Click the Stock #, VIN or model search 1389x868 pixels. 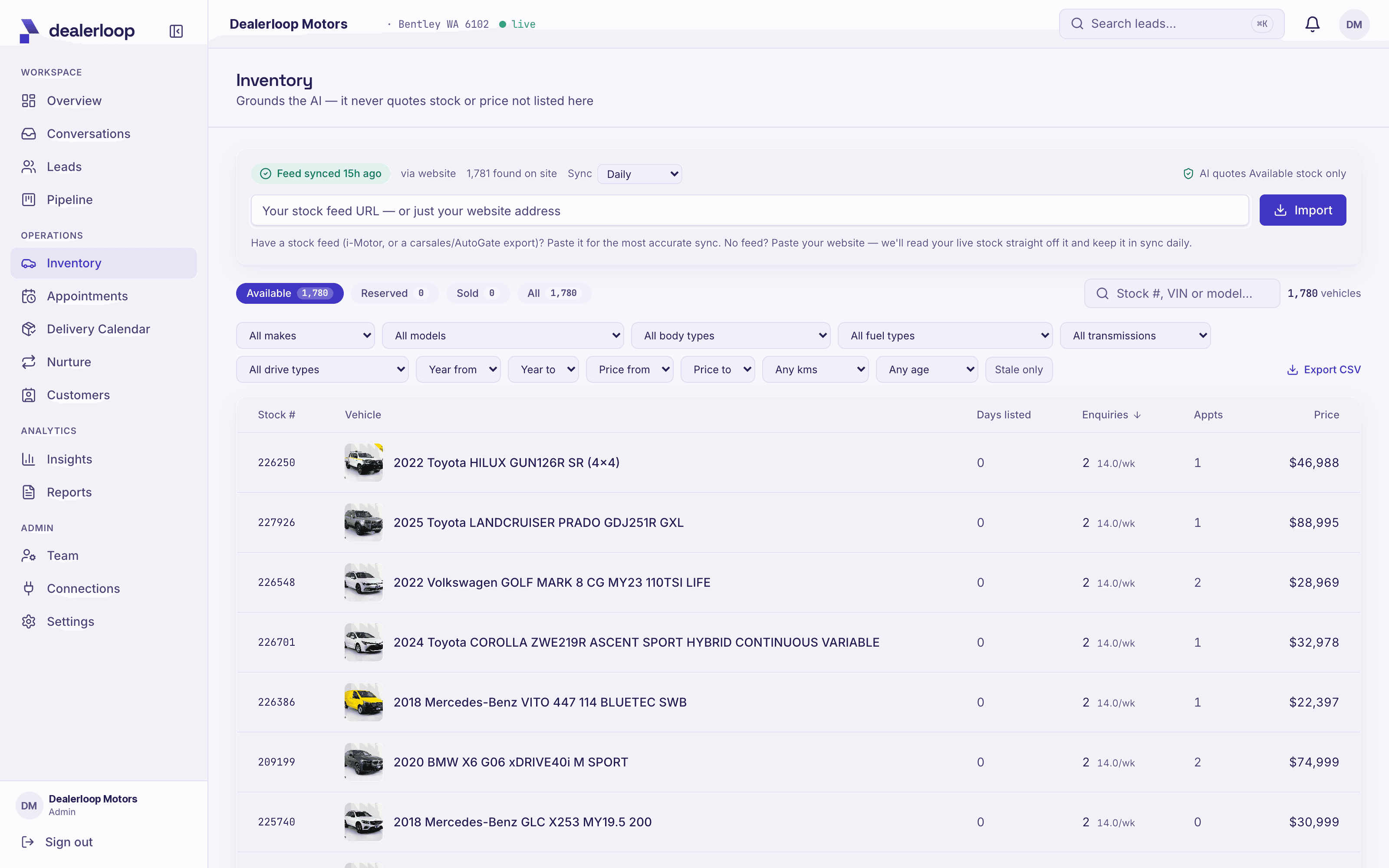pyautogui.click(x=1182, y=293)
